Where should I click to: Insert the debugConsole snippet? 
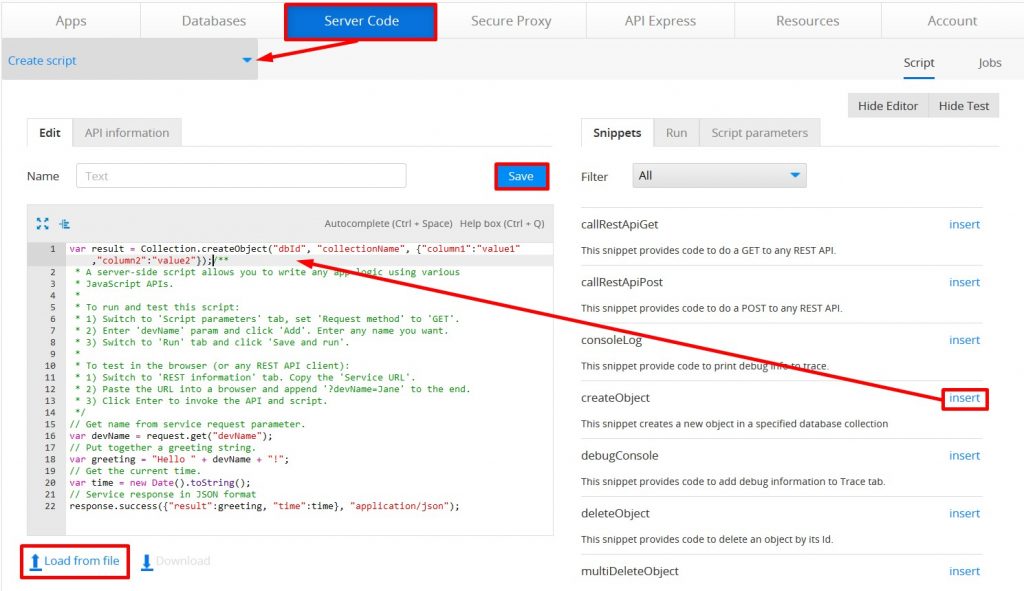click(x=964, y=455)
